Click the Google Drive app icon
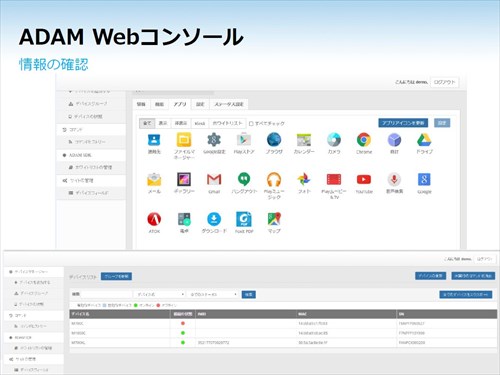This screenshot has width=500, height=375. [424, 140]
